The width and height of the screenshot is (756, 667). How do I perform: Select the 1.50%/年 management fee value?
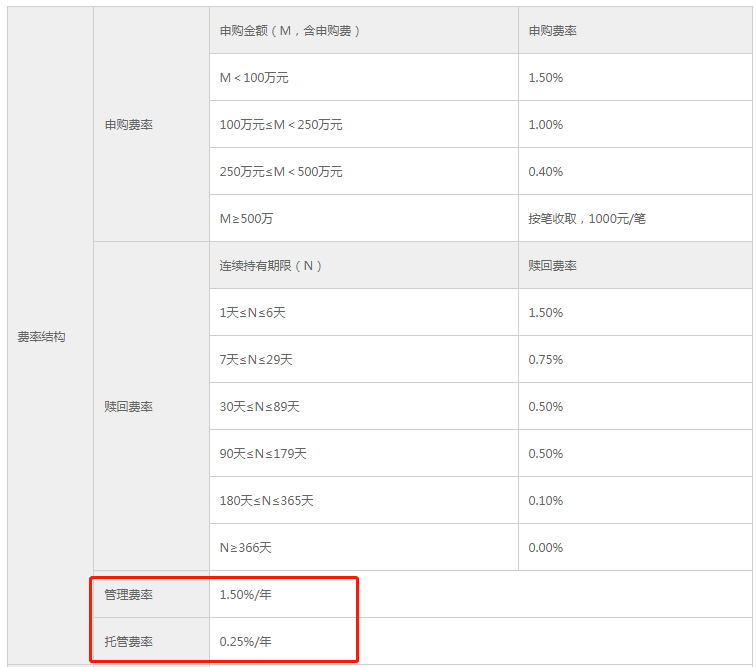(x=246, y=595)
